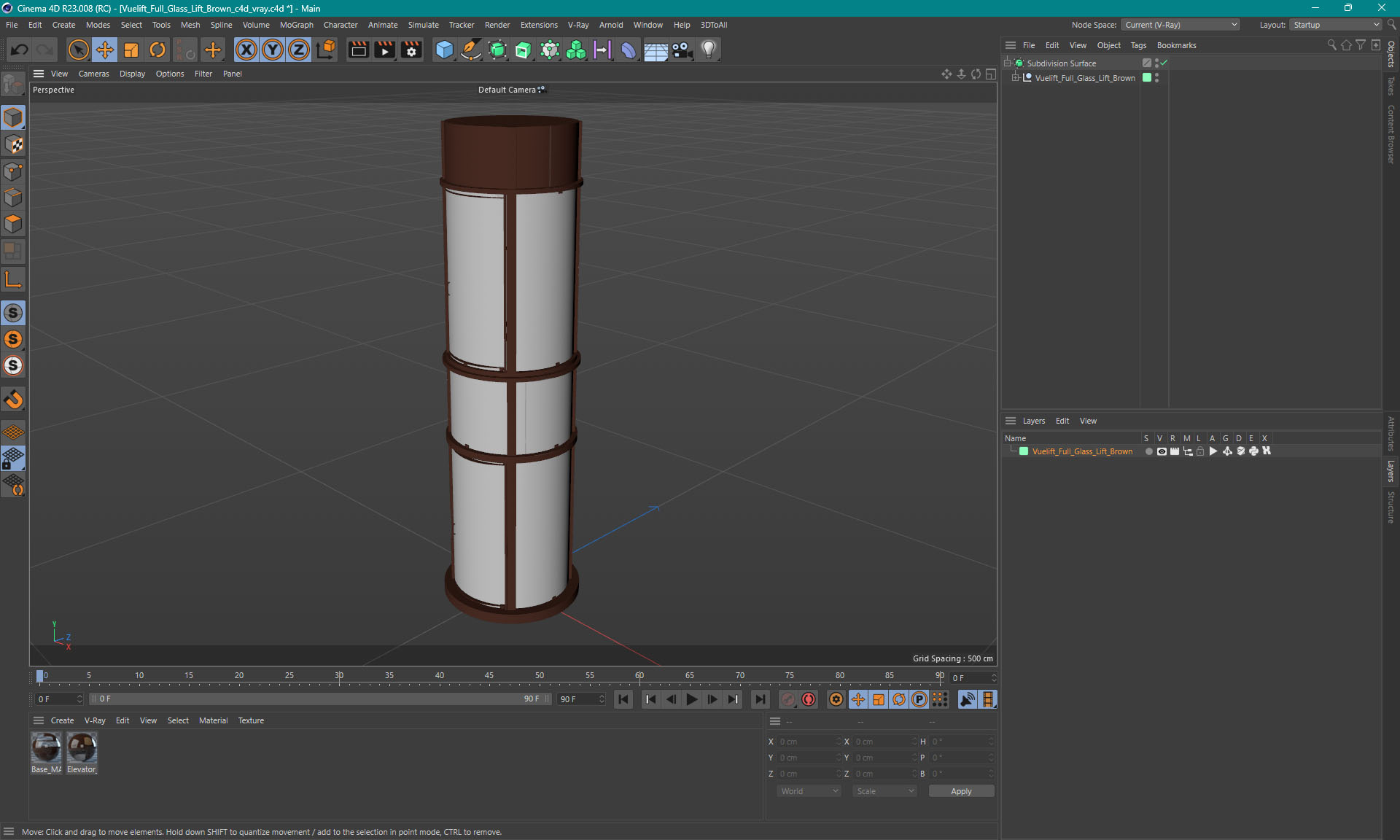Viewport: 1400px width, 840px height.
Task: Go to start of animation
Action: click(623, 699)
